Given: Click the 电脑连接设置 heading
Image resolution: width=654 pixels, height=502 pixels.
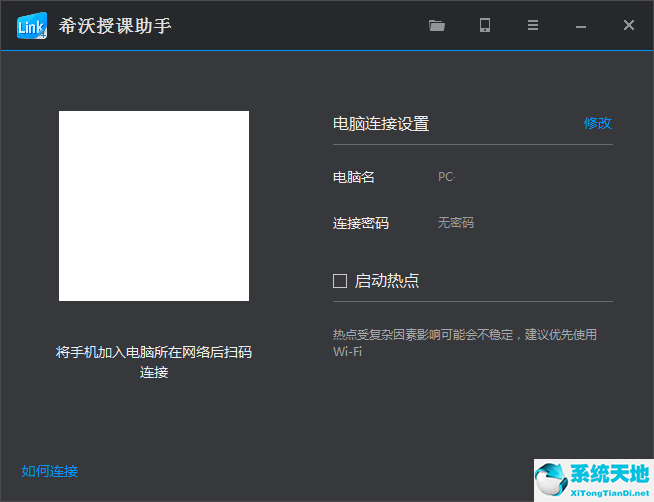Looking at the screenshot, I should click(381, 123).
